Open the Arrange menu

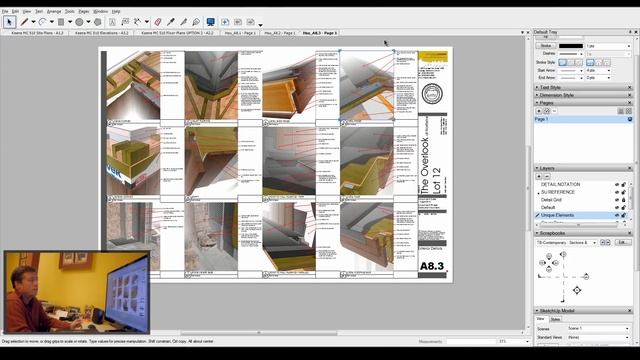54,11
